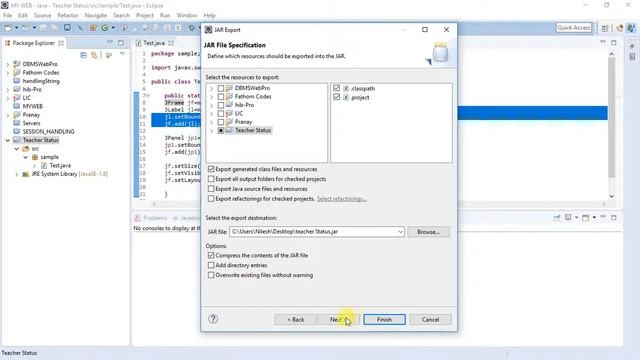Collapse the src folder in the Package Explorer
The image size is (640, 360).
(16, 149)
